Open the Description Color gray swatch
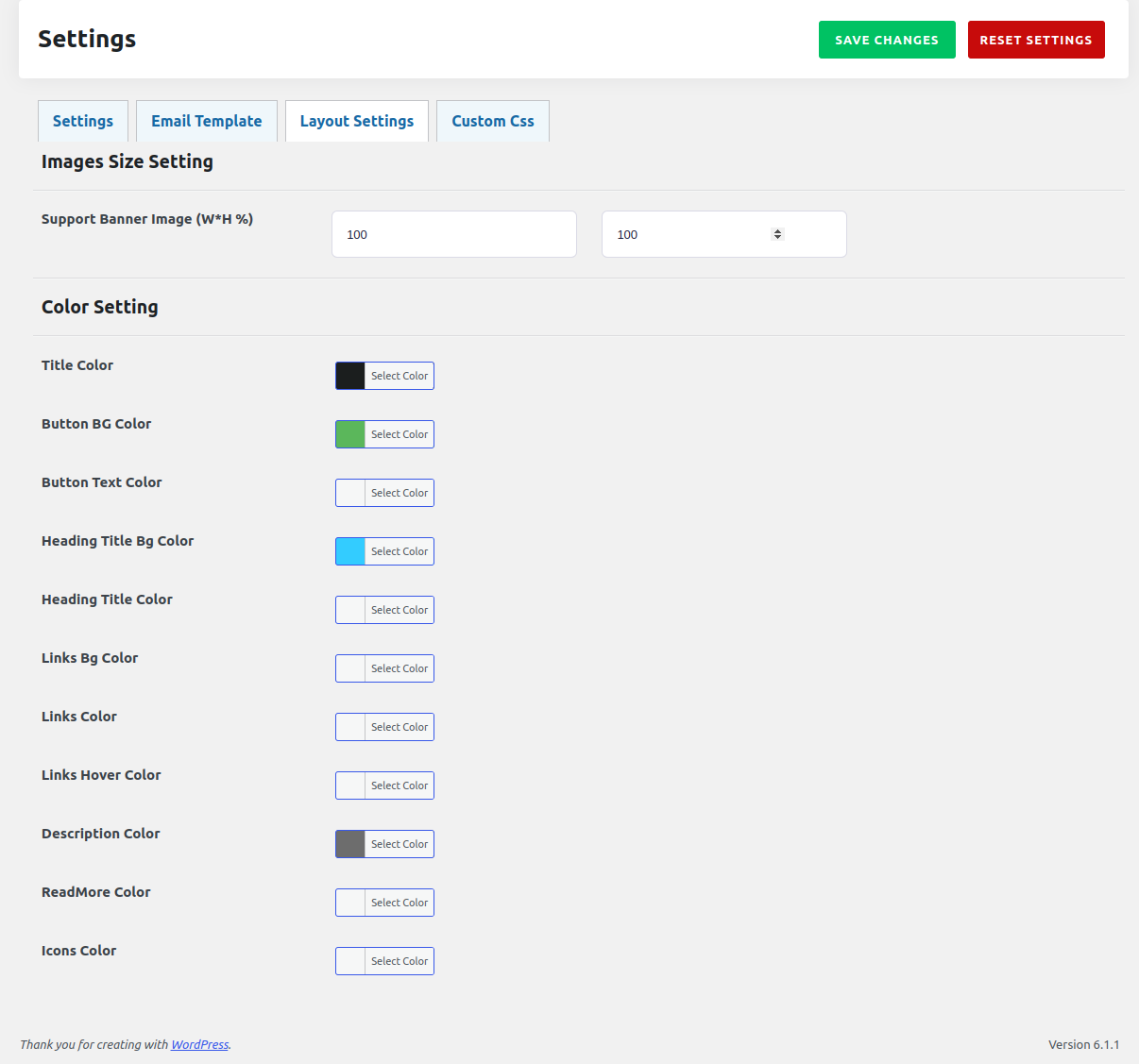The width and height of the screenshot is (1139, 1064). click(350, 844)
